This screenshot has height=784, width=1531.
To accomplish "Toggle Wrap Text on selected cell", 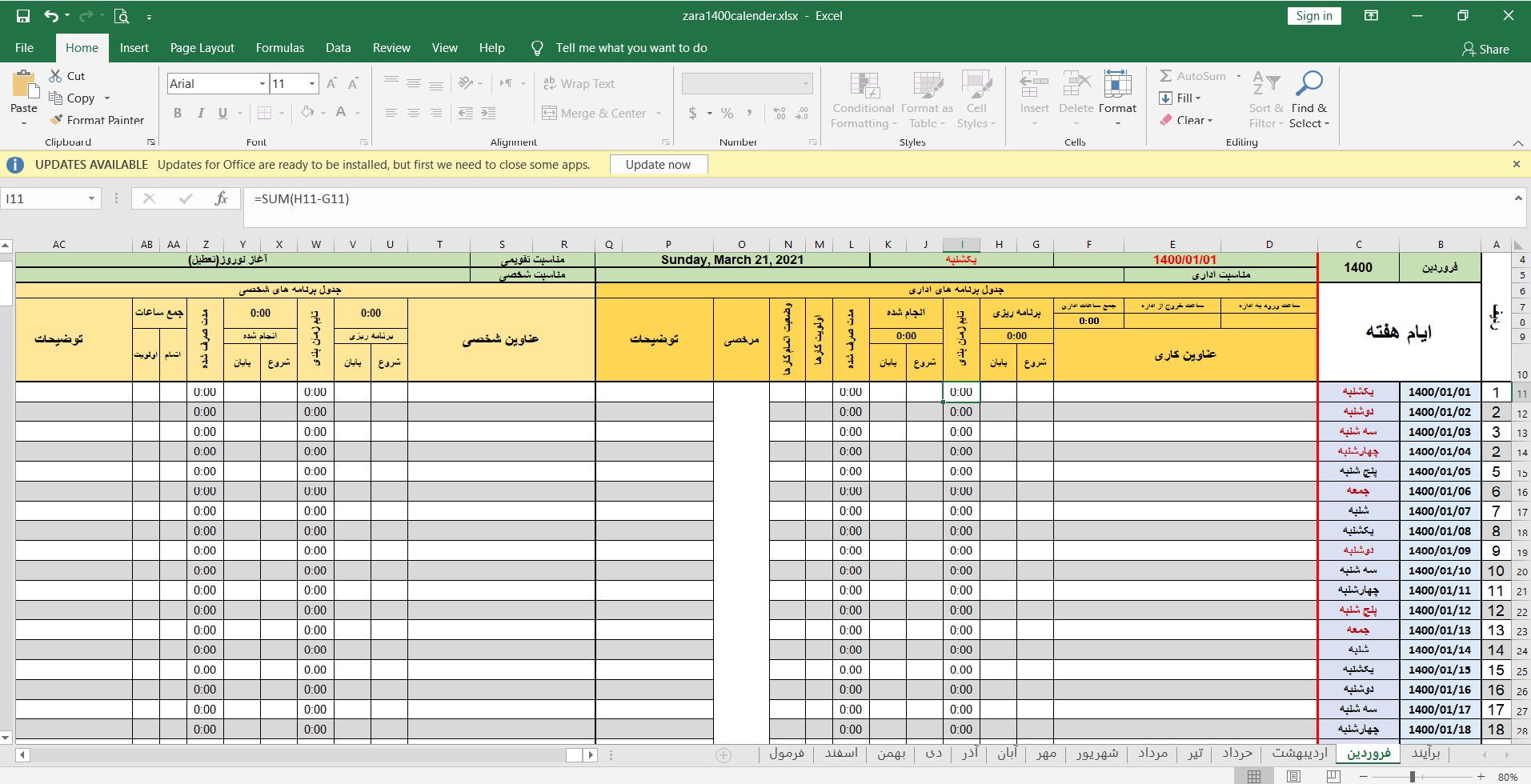I will (x=579, y=84).
